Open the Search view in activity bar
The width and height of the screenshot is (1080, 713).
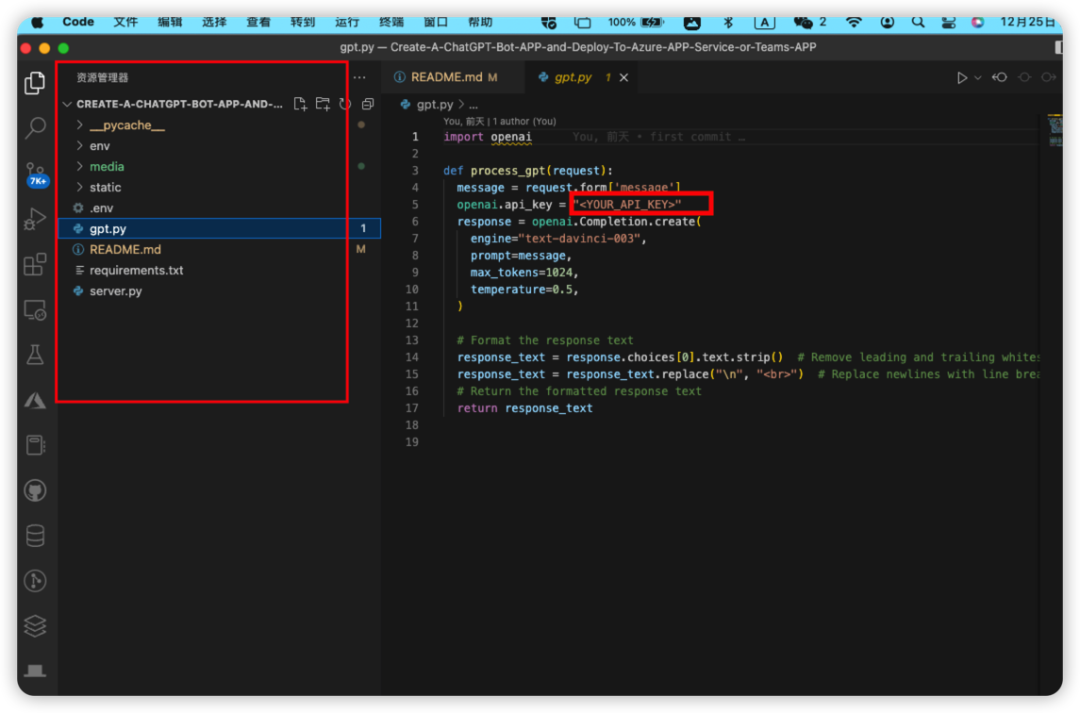[35, 127]
